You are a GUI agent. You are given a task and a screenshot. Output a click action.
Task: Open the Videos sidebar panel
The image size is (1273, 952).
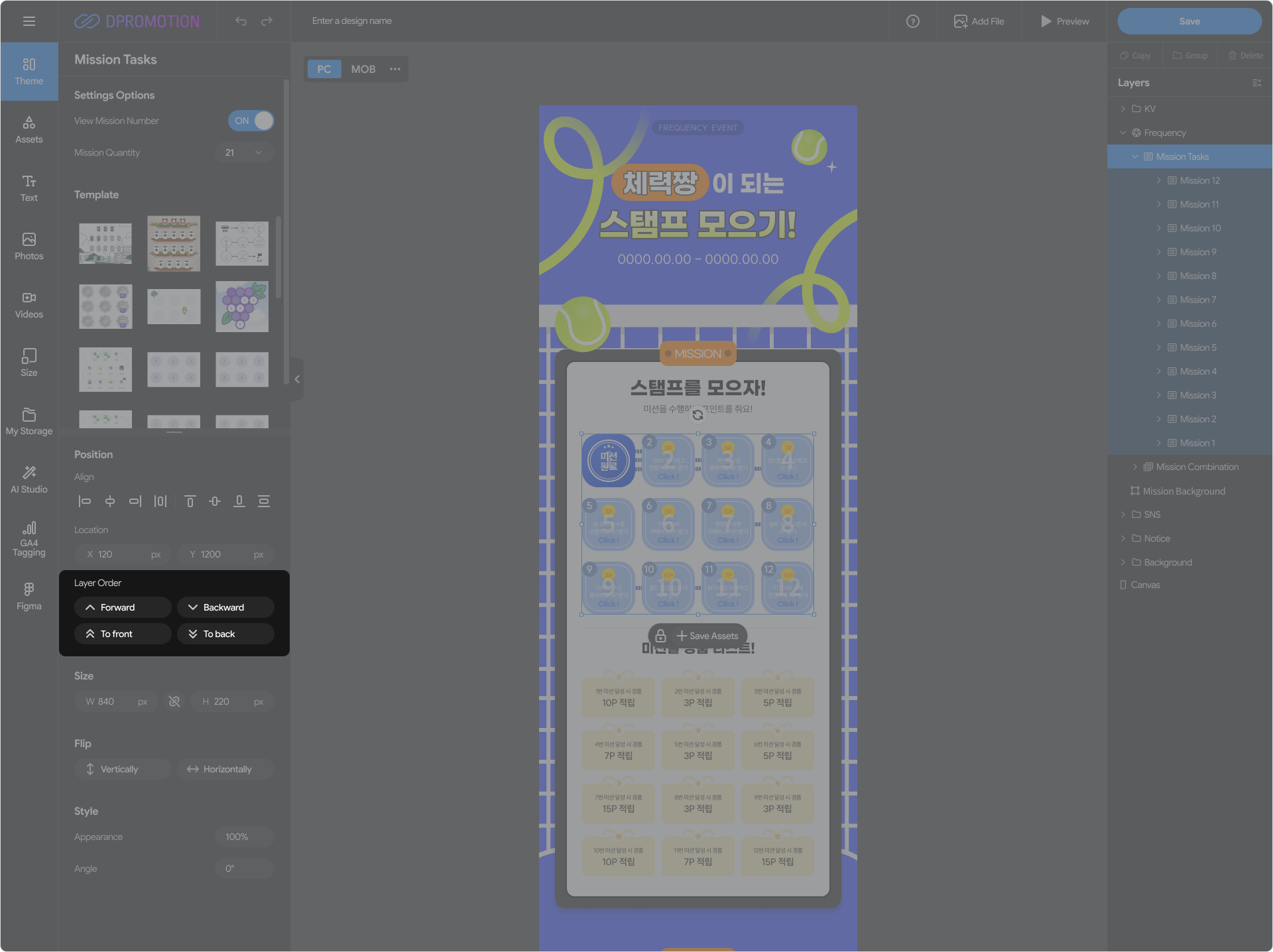(29, 305)
